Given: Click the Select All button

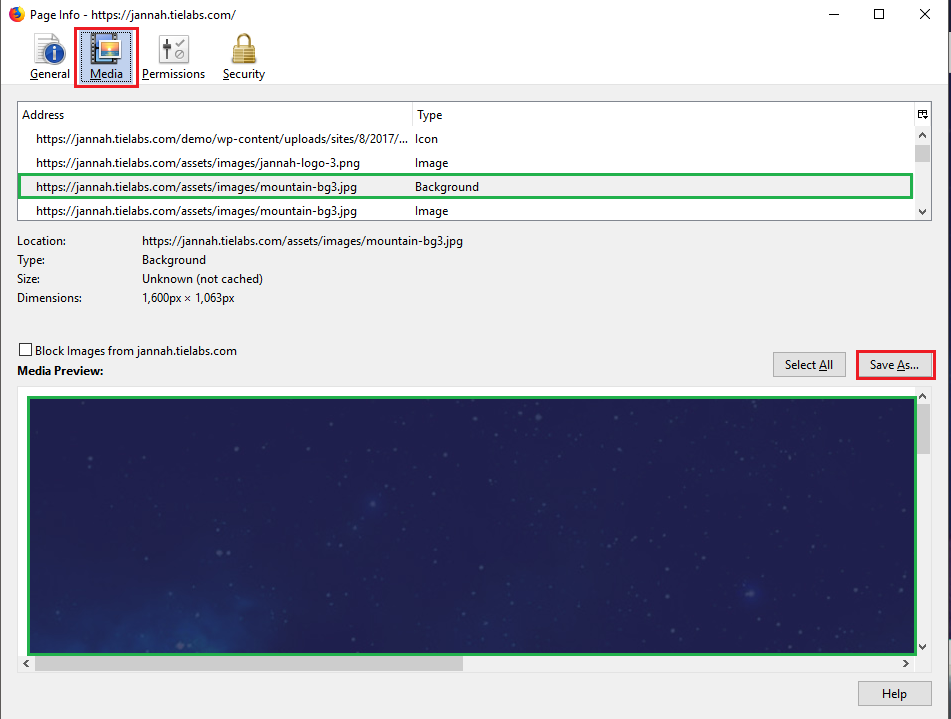Looking at the screenshot, I should coord(809,365).
